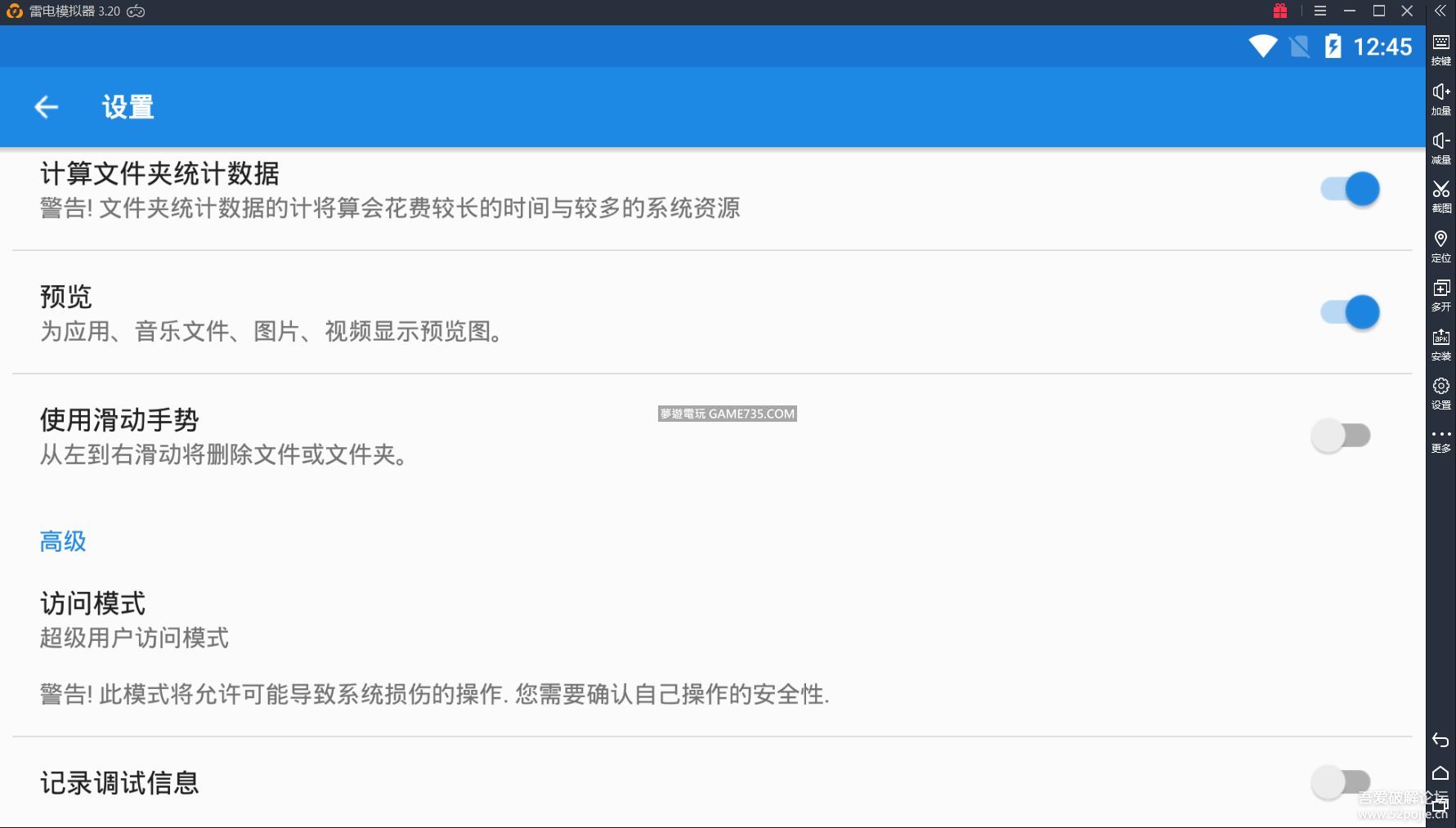Tap the emulator sidebar back arrow
The image size is (1456, 828).
1440,741
